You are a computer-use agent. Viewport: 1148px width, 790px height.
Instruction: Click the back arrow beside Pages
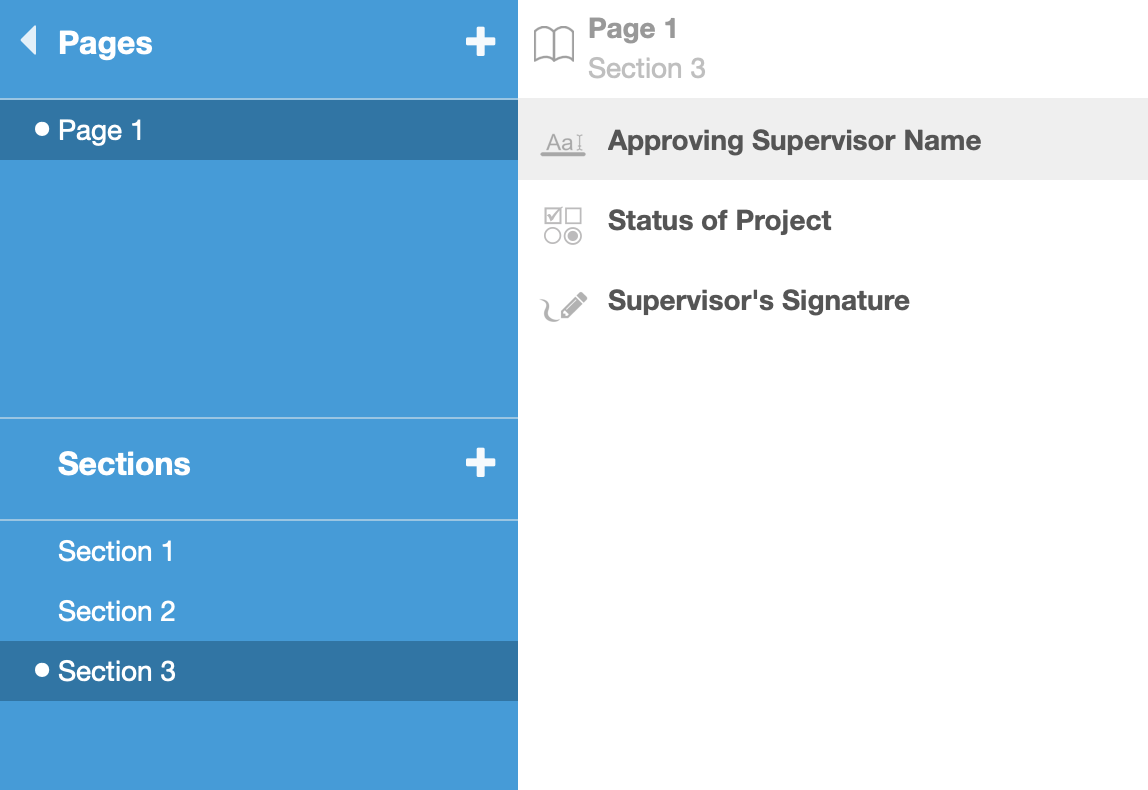tap(28, 41)
